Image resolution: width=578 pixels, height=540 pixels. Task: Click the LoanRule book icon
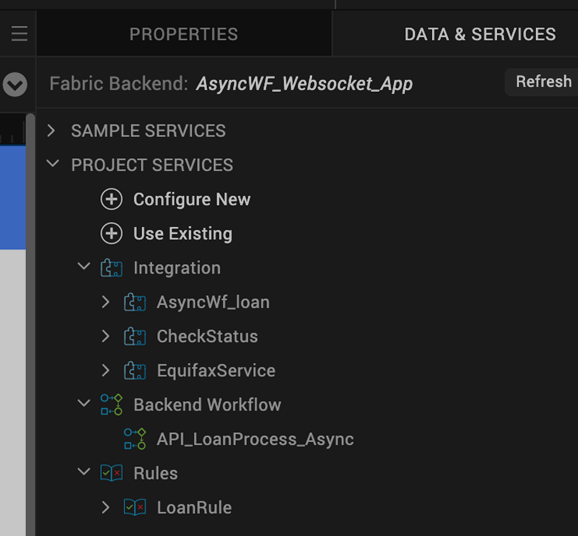pyautogui.click(x=135, y=507)
